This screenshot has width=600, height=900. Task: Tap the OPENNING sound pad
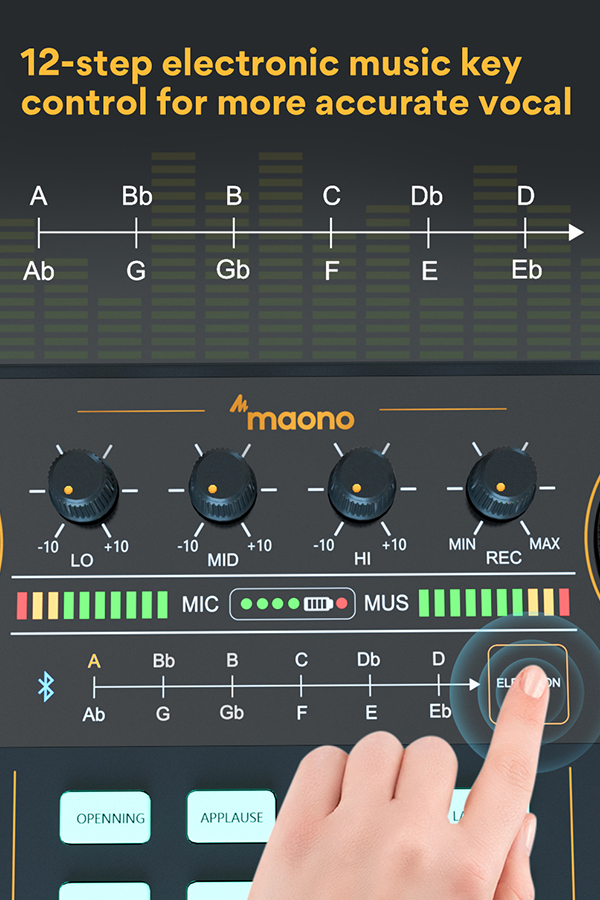[105, 817]
